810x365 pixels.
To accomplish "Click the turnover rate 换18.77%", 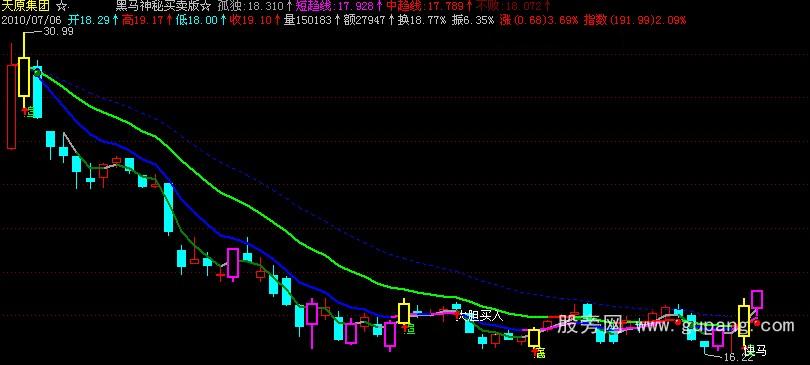I will click(421, 21).
